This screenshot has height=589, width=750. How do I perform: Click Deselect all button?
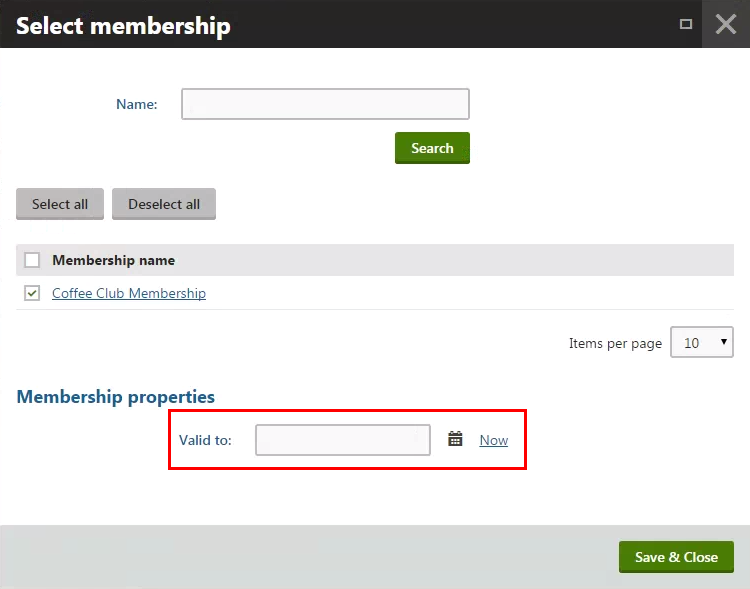click(x=164, y=204)
